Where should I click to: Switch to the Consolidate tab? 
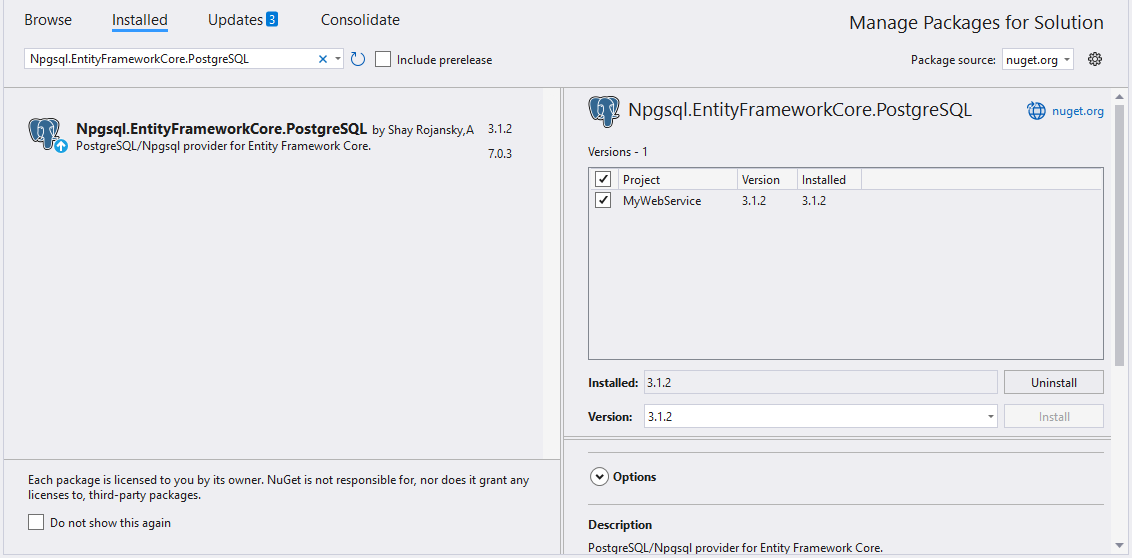360,20
